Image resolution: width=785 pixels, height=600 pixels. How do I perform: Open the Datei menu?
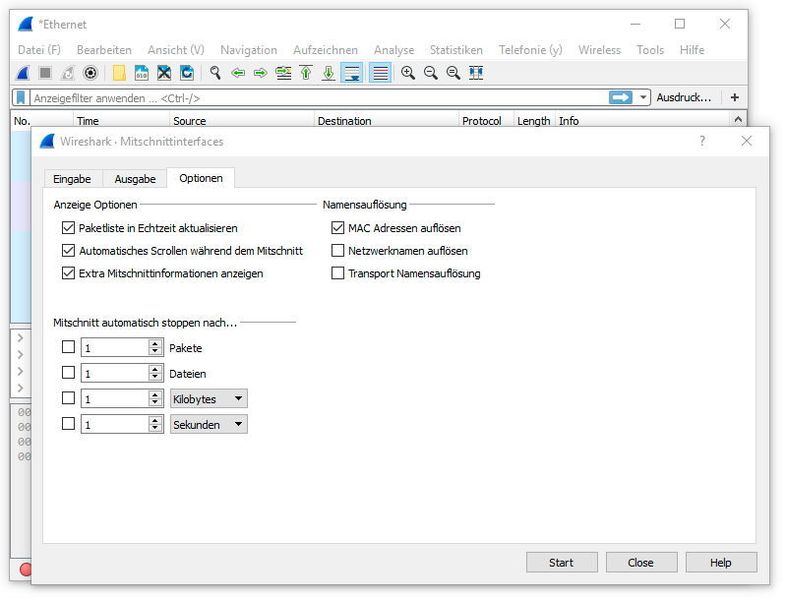coord(39,50)
